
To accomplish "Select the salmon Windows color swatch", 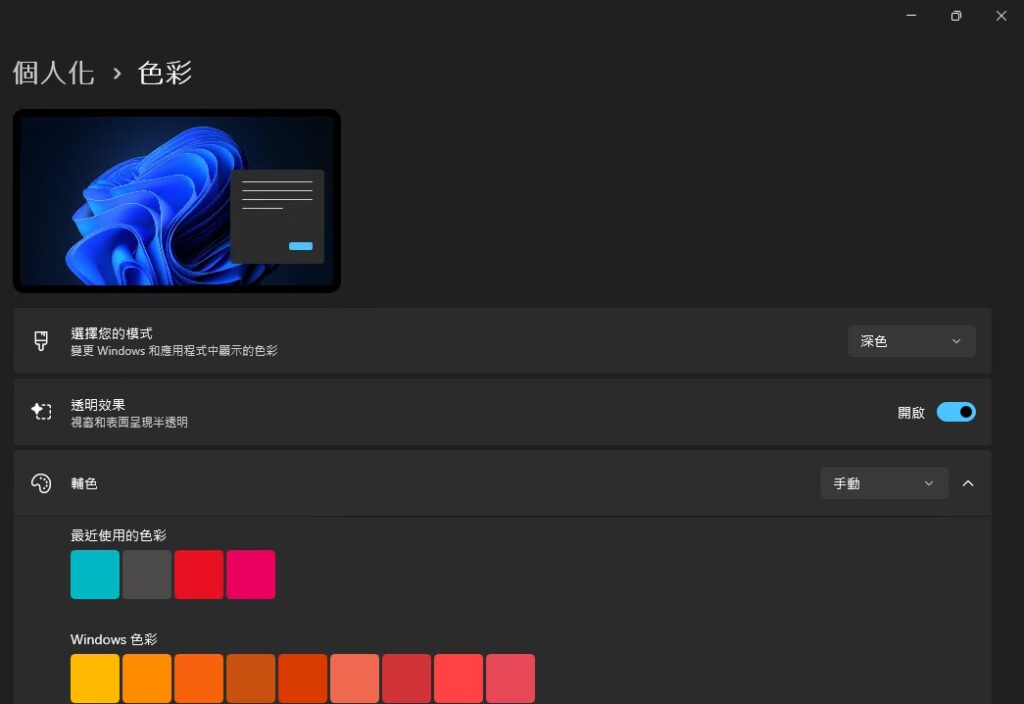I will tap(354, 678).
